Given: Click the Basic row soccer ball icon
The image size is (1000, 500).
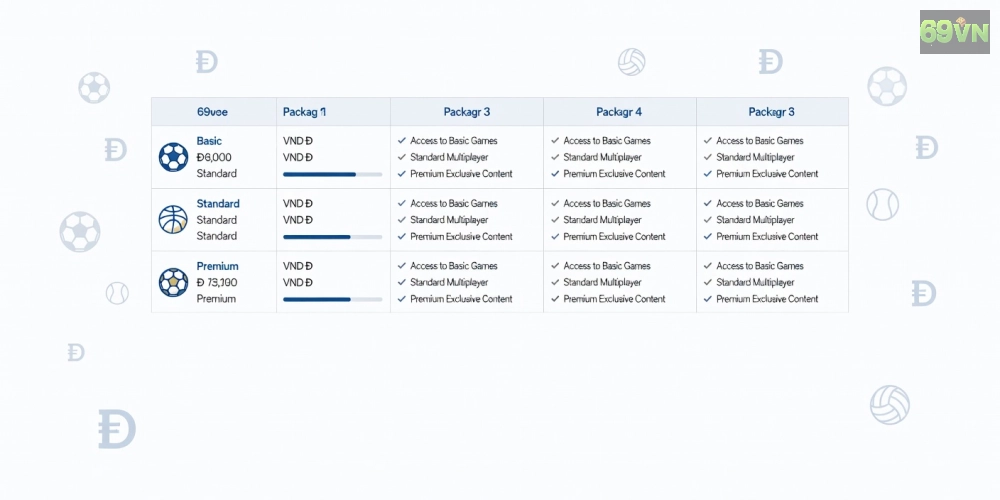Looking at the screenshot, I should pos(173,157).
